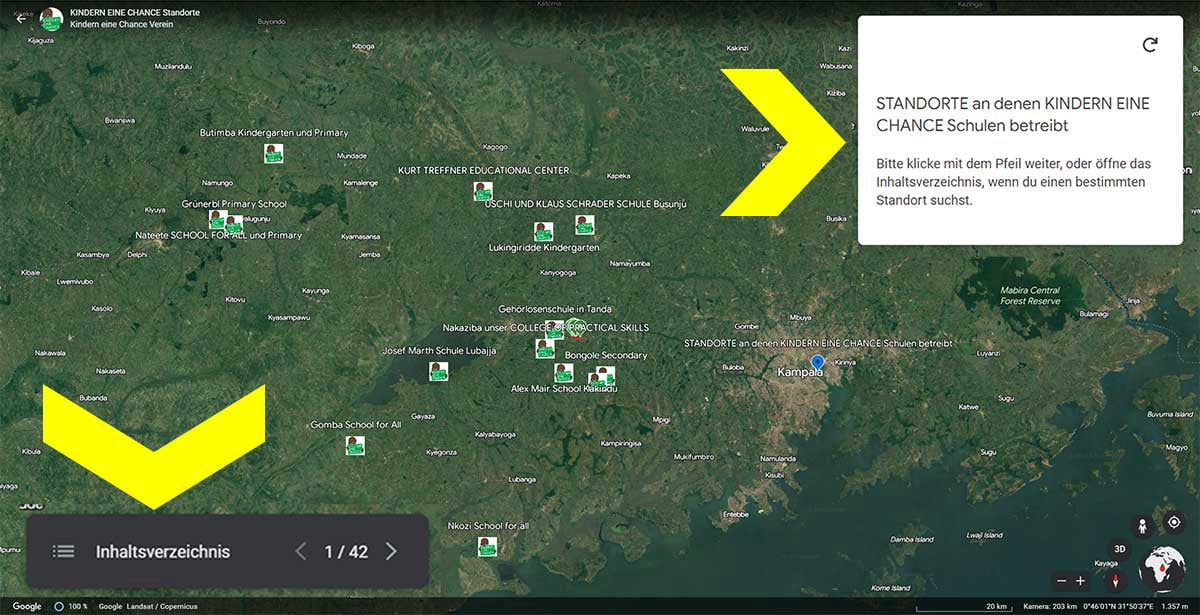Image resolution: width=1200 pixels, height=615 pixels.
Task: Open the Kindern eine Chance project thumbnail
Action: pos(50,18)
